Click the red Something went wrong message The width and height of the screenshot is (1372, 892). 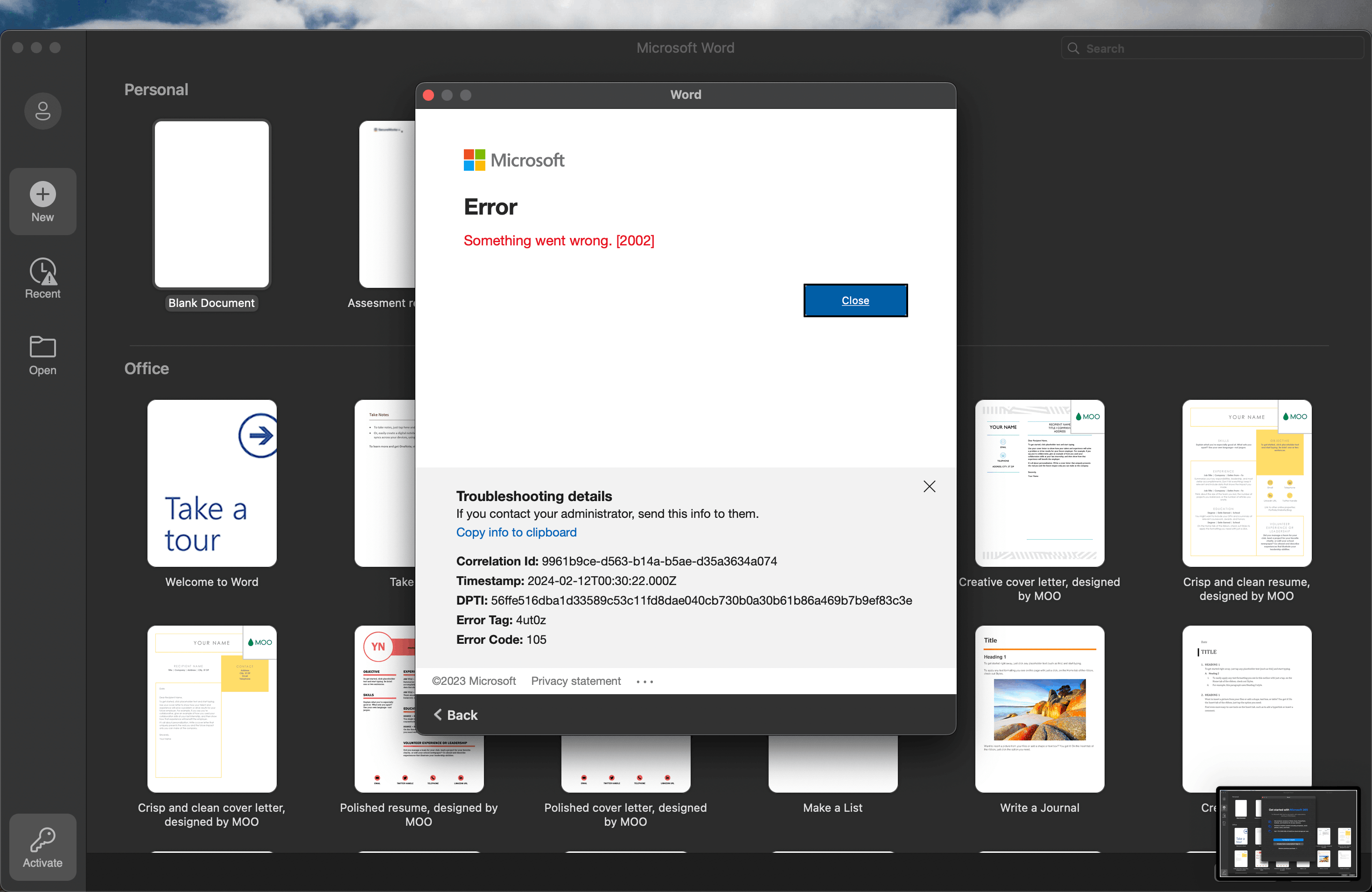[559, 240]
